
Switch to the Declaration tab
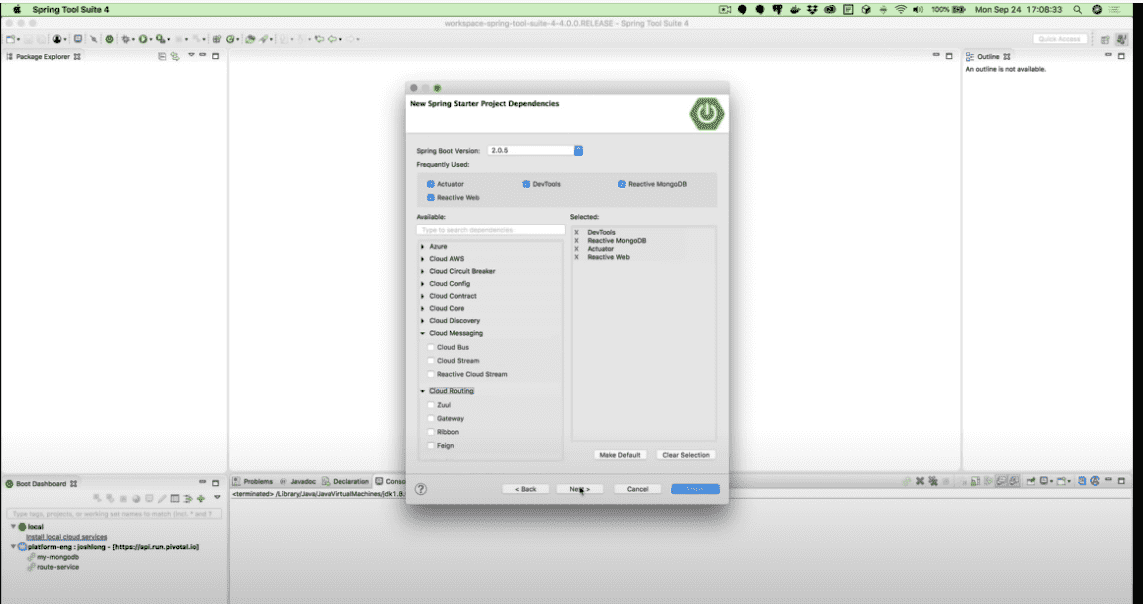(x=346, y=482)
